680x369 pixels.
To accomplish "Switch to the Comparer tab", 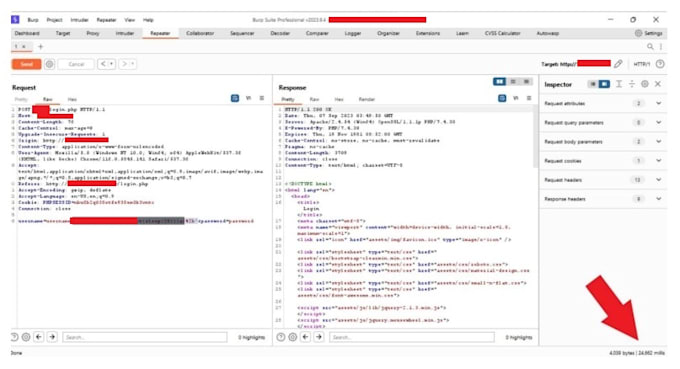I will [317, 33].
